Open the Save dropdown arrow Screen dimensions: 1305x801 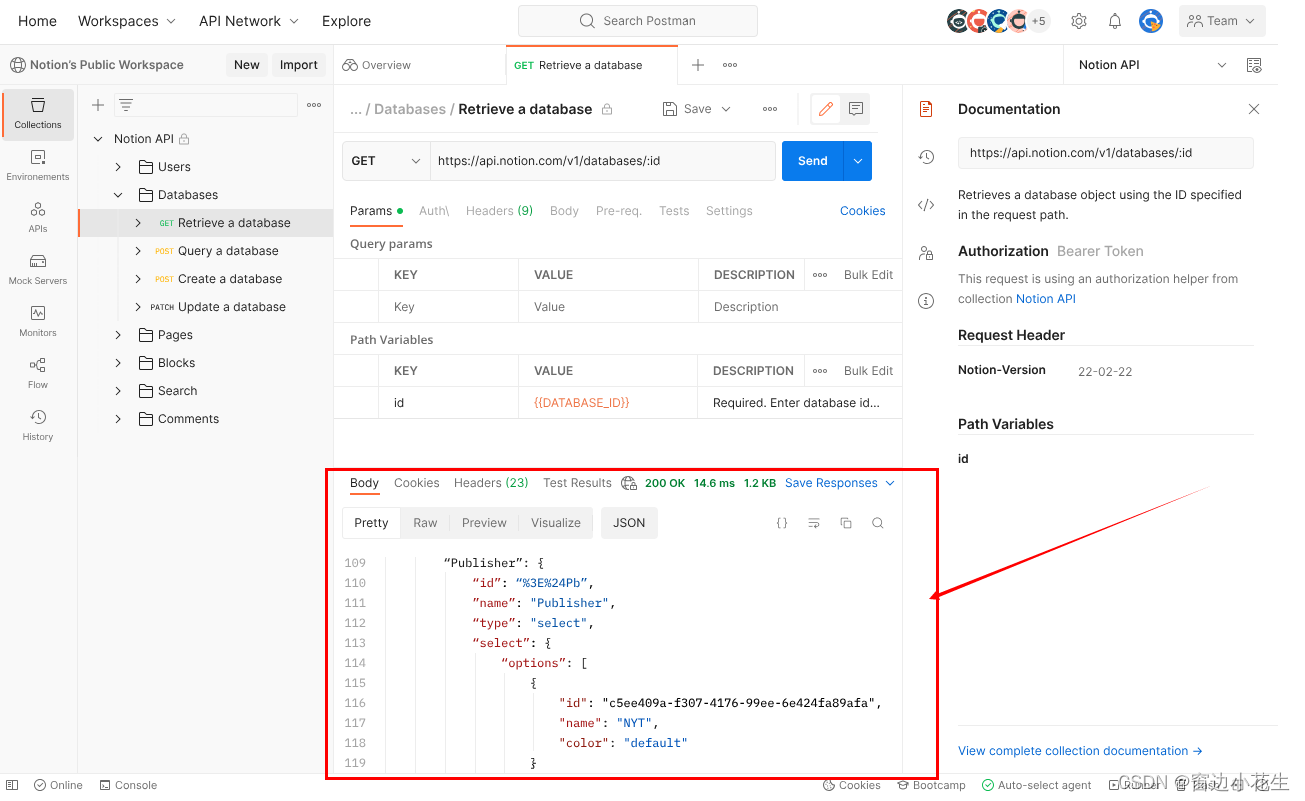(726, 109)
